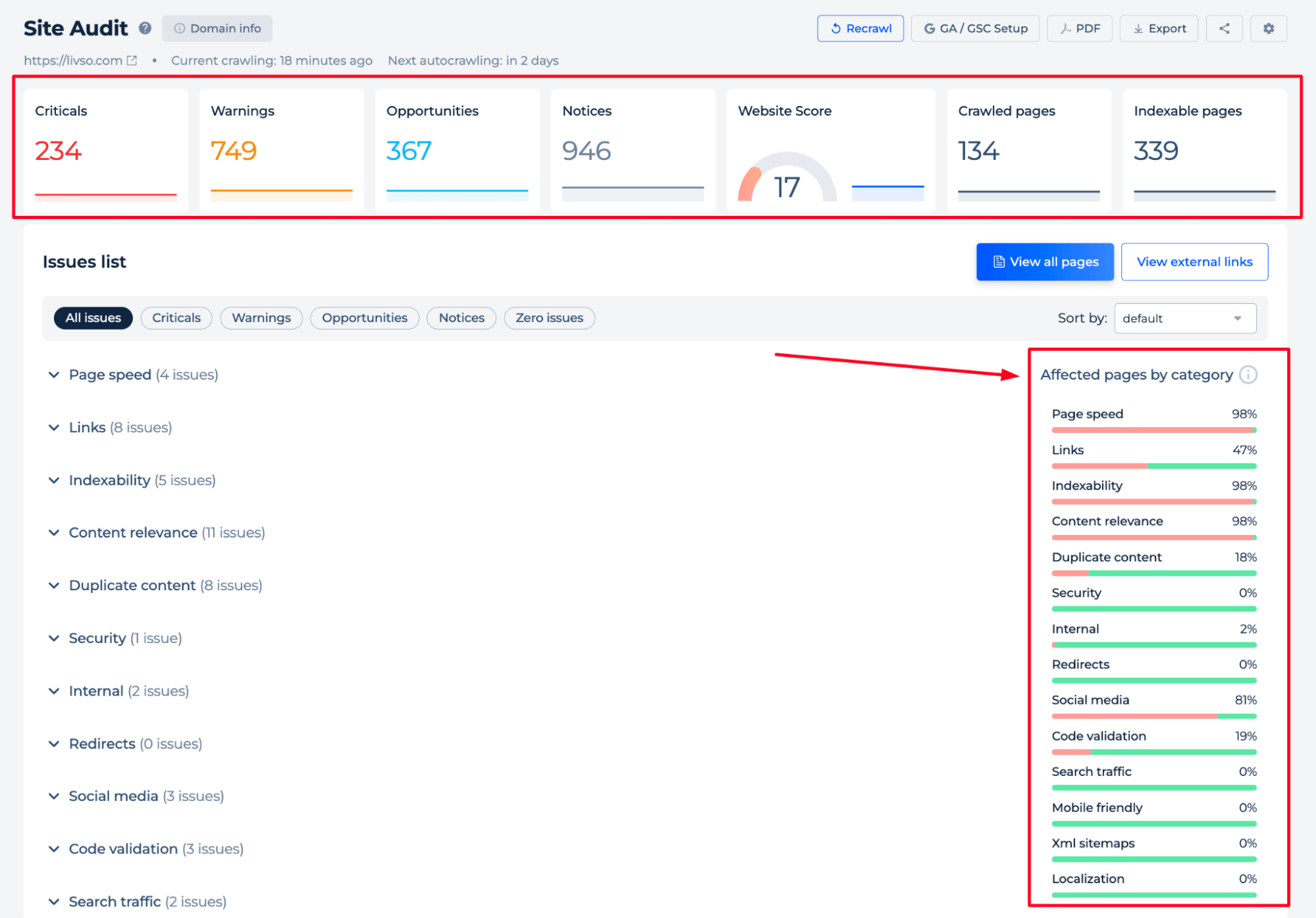Download the PDF report
Screen dimensions: 1316x918
[x=1080, y=28]
